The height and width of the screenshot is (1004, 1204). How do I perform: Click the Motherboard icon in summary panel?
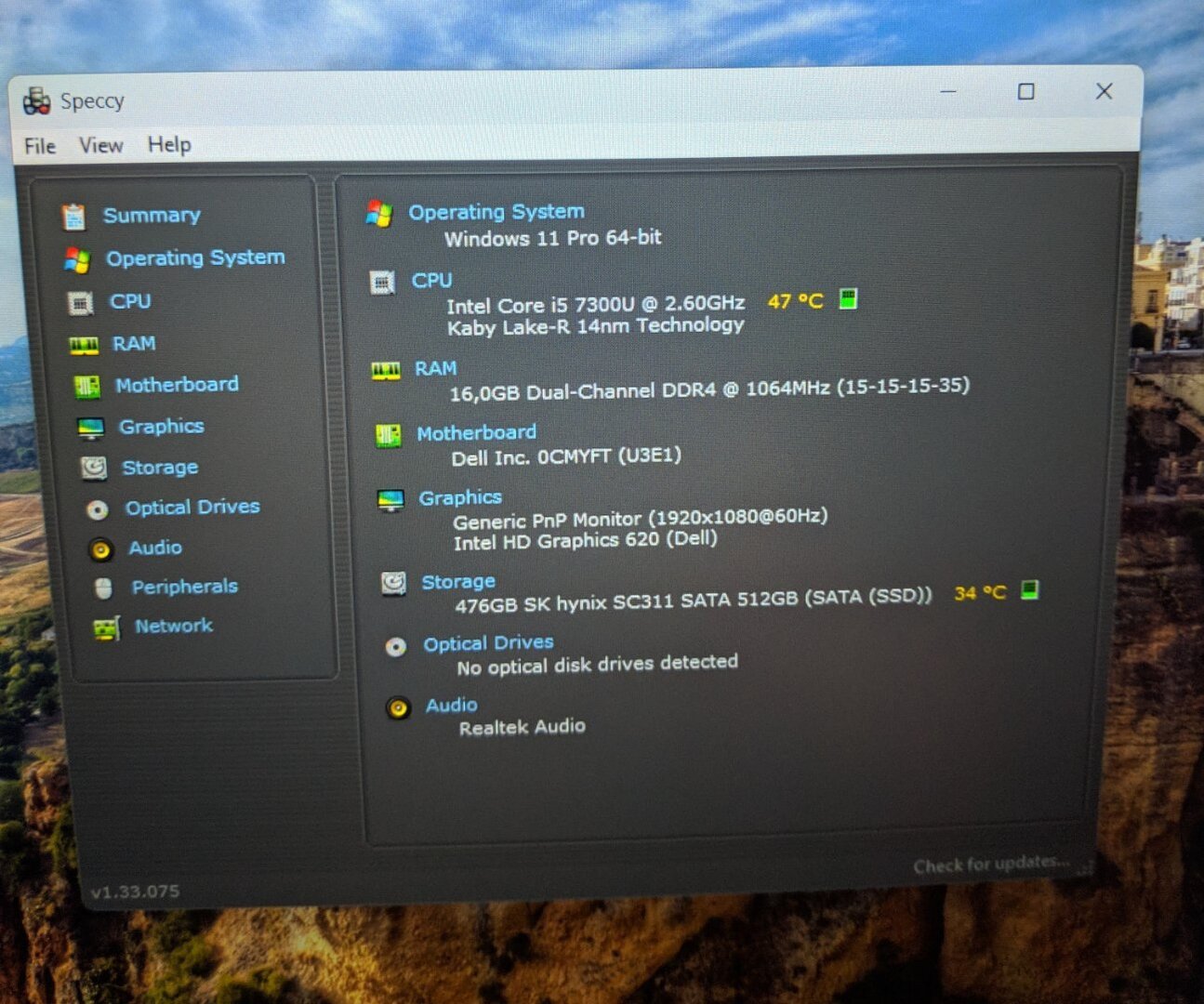tap(389, 435)
